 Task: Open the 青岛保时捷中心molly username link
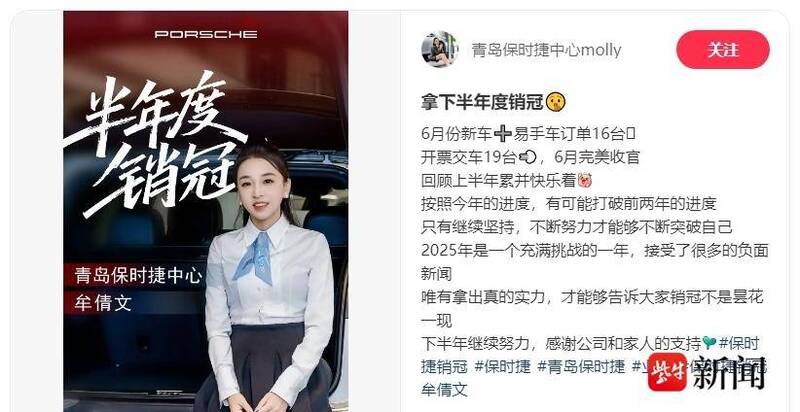[x=546, y=50]
